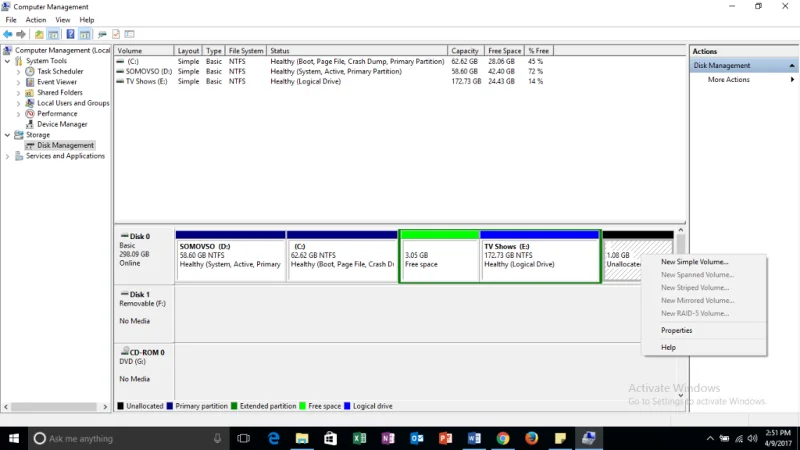Click the Refresh disk connection toolbar icon
This screenshot has width=800, height=450.
coord(102,34)
